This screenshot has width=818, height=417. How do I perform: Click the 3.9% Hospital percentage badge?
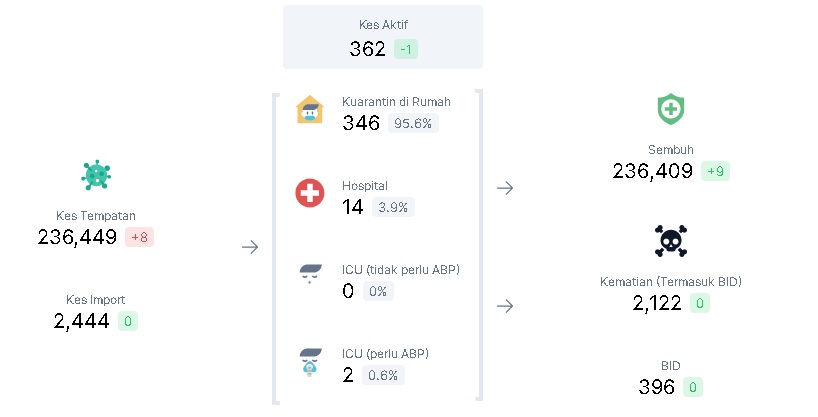pos(393,207)
